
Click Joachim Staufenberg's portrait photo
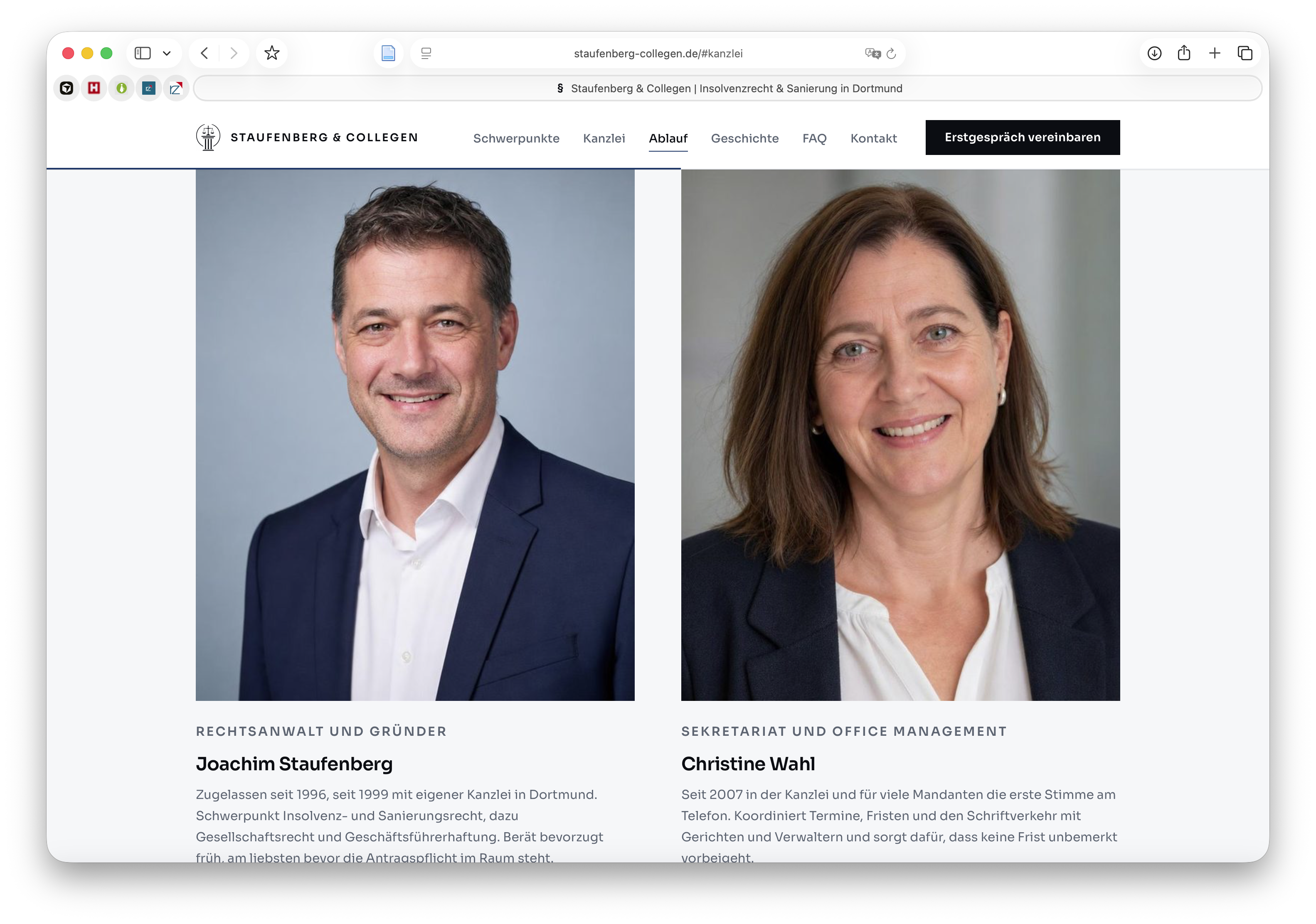coord(415,435)
